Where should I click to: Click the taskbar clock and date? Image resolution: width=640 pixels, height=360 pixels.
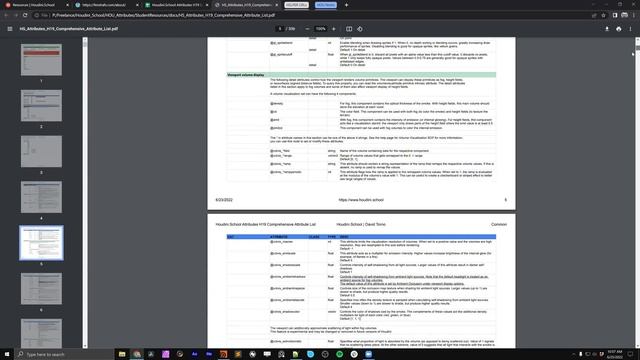tap(614, 354)
